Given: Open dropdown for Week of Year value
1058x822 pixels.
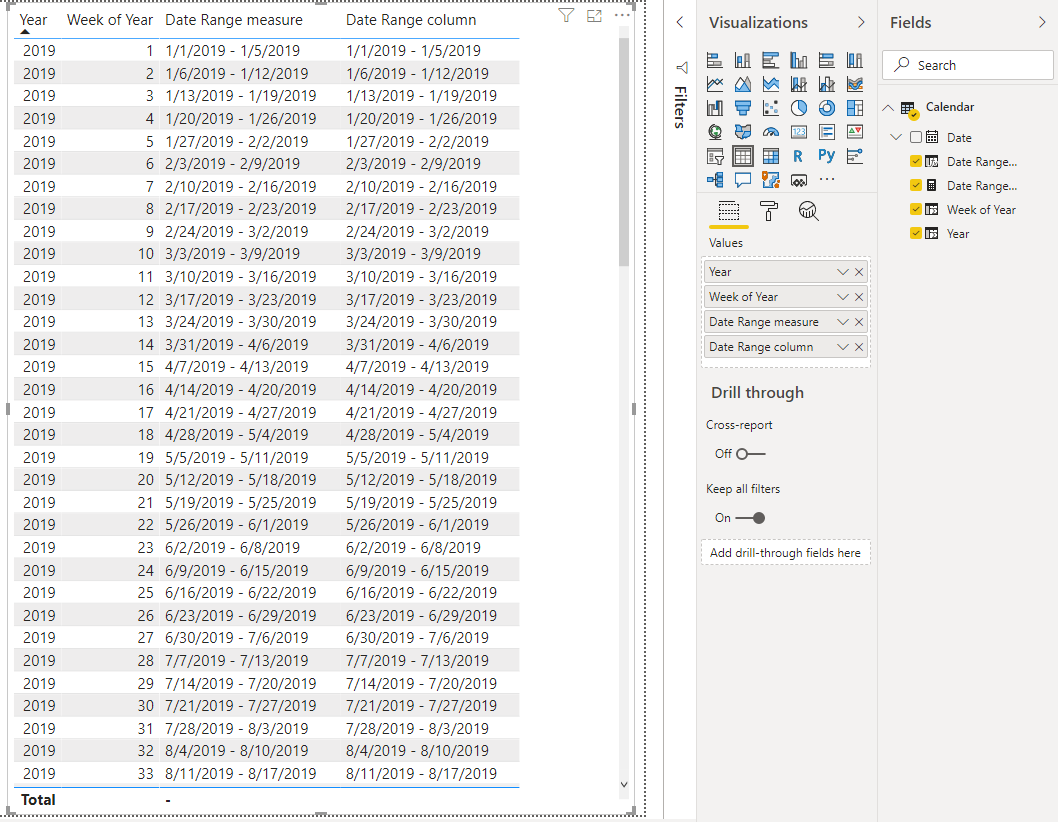Looking at the screenshot, I should coord(843,297).
